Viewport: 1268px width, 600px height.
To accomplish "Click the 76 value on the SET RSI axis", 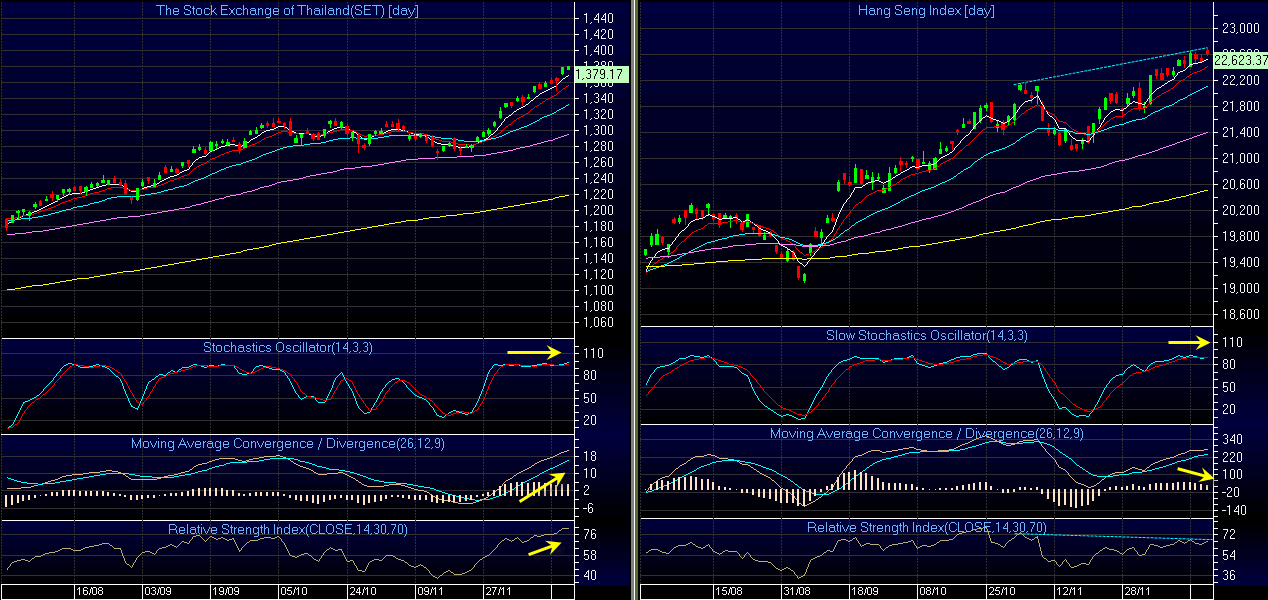I will [x=590, y=534].
